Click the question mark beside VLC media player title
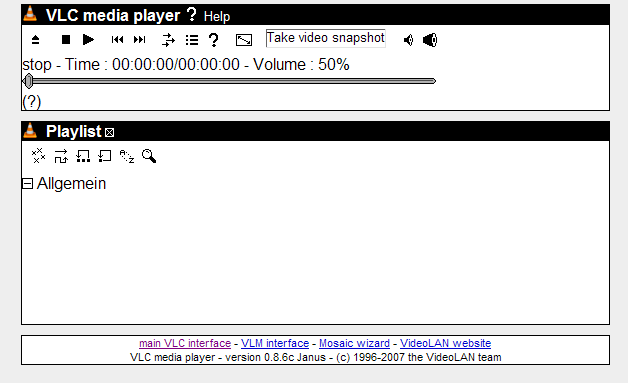Viewport: 628px width, 383px height. 192,14
